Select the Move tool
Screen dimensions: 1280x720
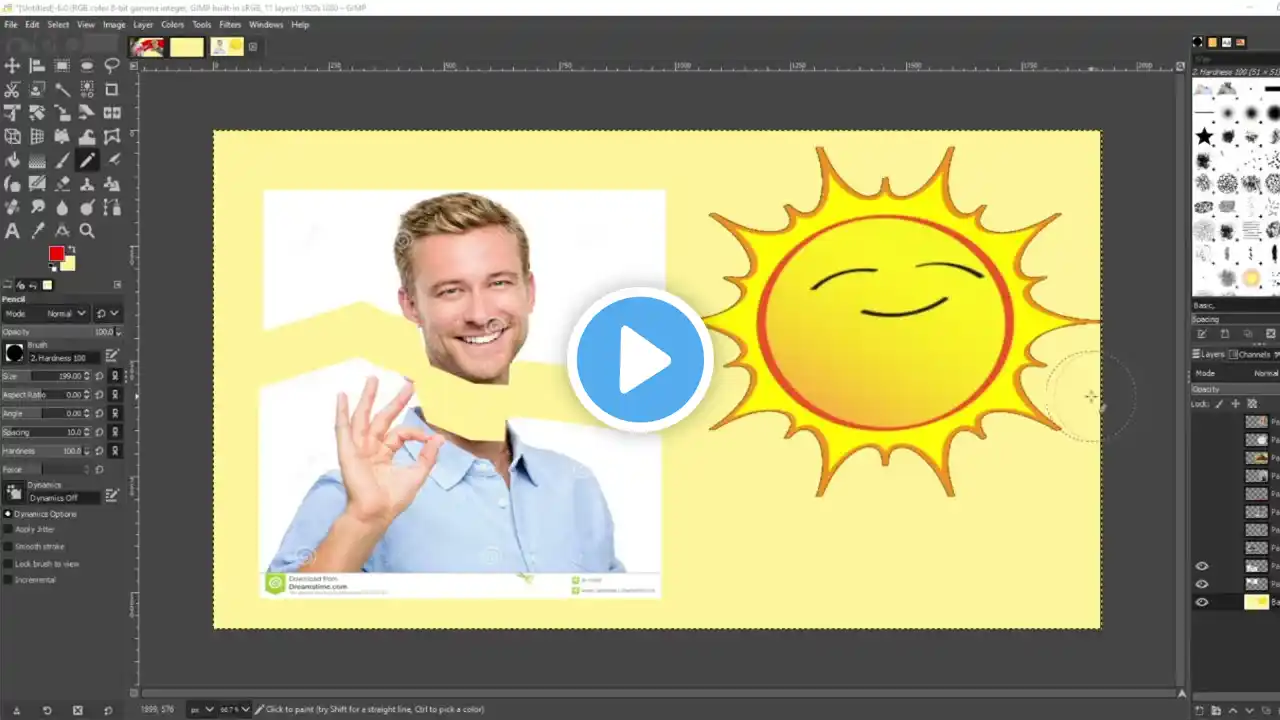tap(12, 66)
